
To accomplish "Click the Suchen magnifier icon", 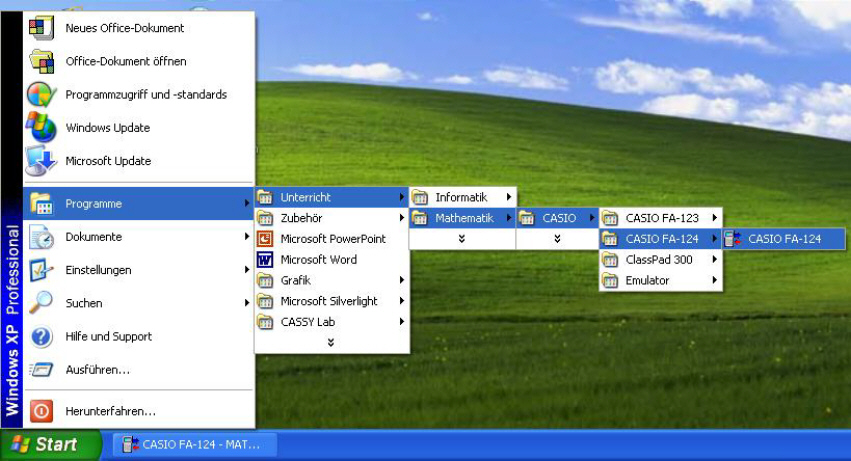I will point(41,303).
